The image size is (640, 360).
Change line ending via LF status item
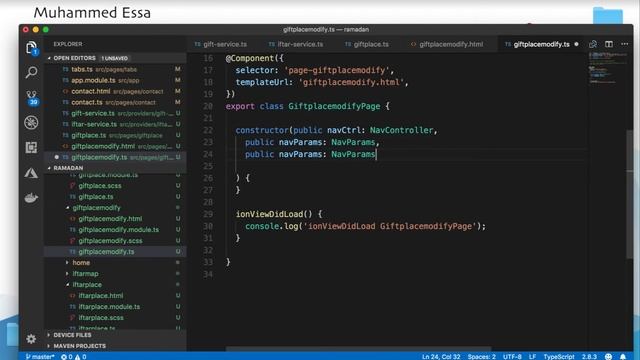[x=533, y=356]
